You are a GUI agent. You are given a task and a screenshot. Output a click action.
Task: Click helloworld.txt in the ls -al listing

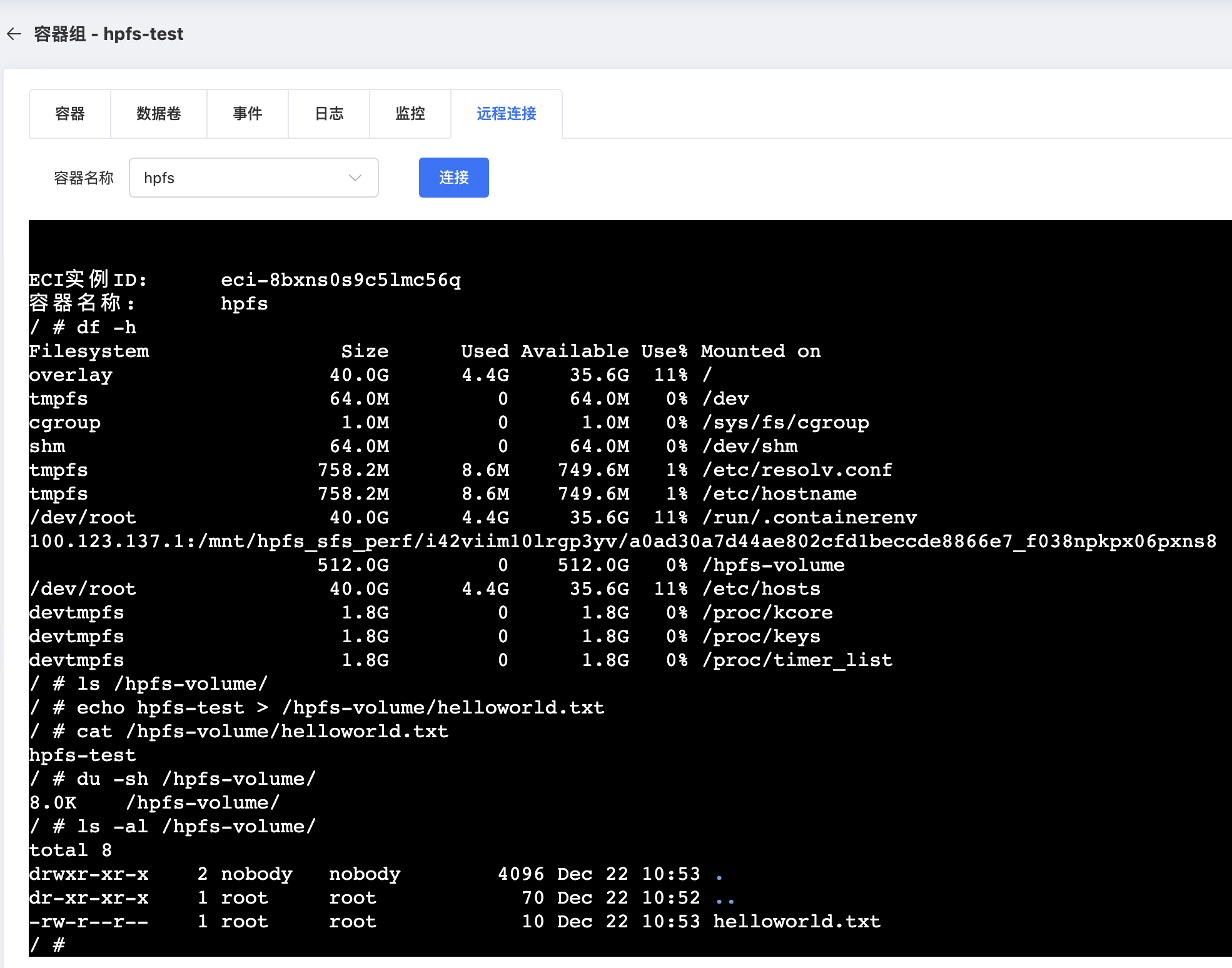click(x=797, y=921)
